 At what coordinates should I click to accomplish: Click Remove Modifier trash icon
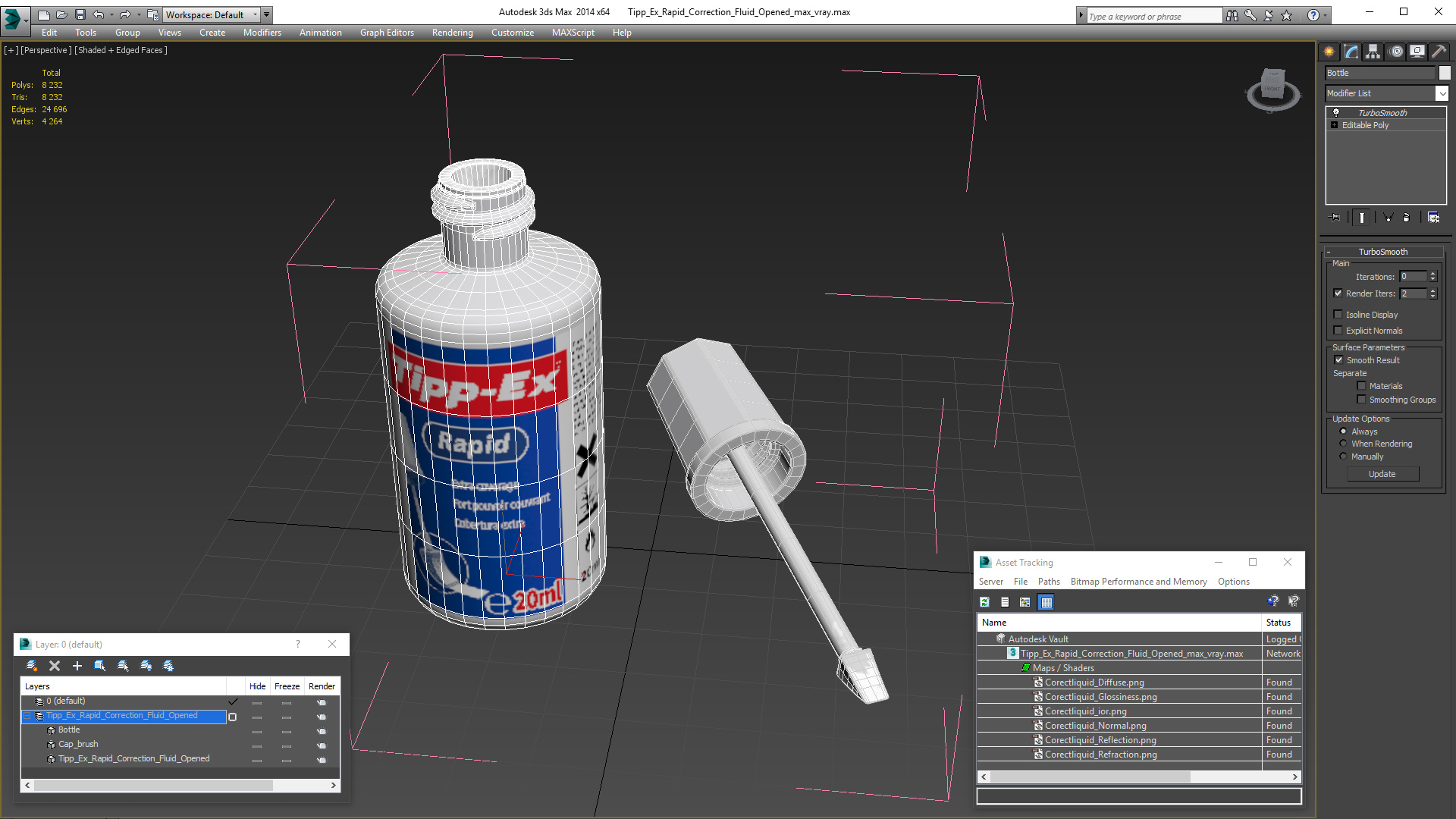click(x=1407, y=218)
